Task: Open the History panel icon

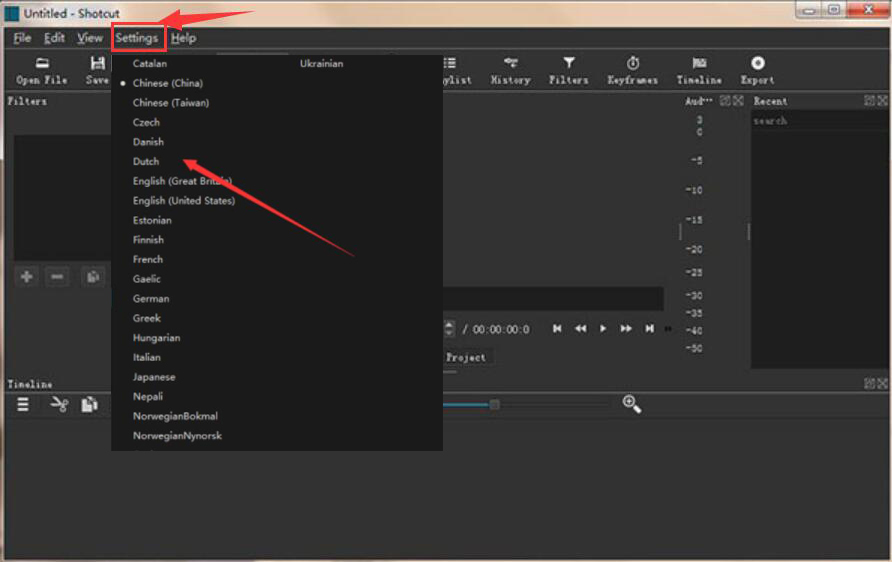Action: pos(510,71)
